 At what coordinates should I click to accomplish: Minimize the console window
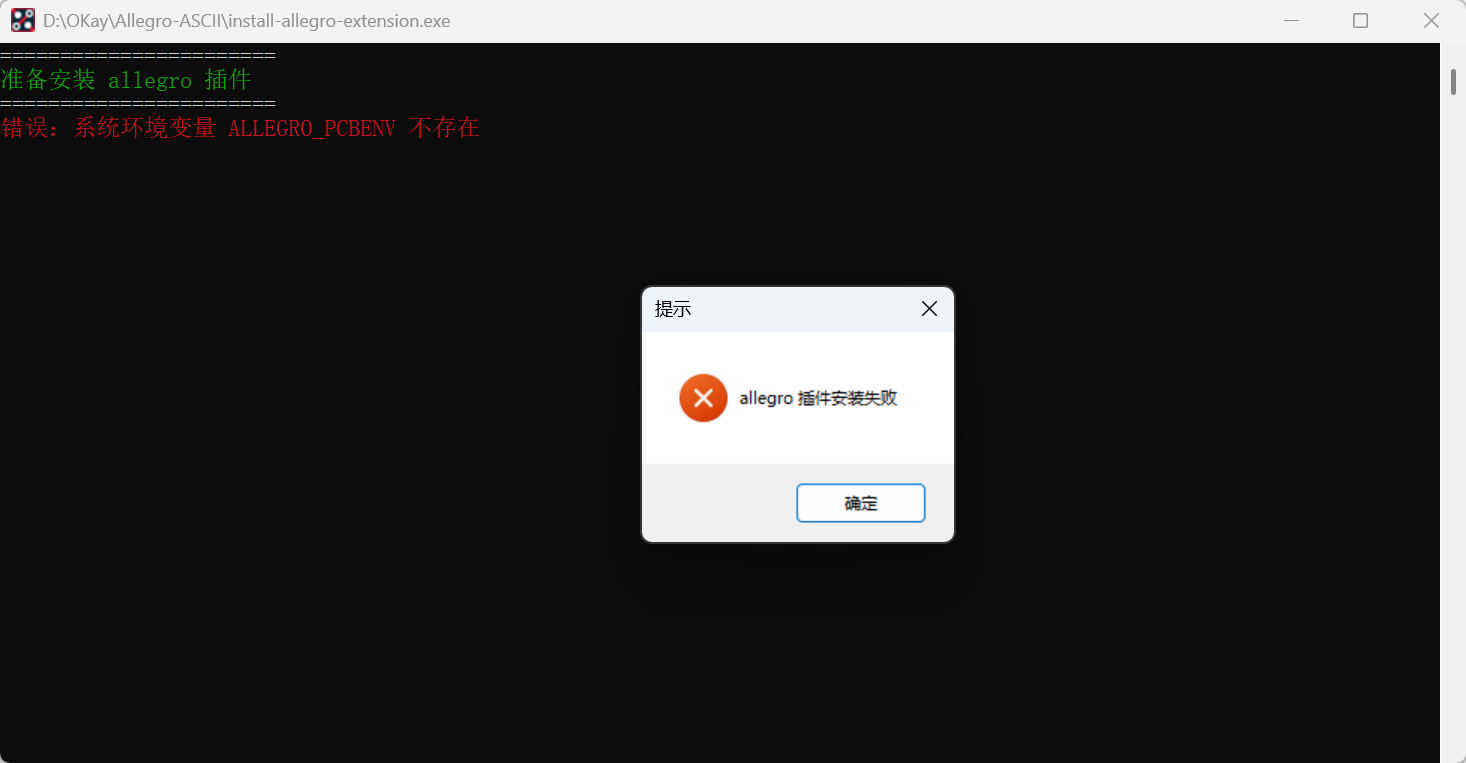[x=1290, y=21]
